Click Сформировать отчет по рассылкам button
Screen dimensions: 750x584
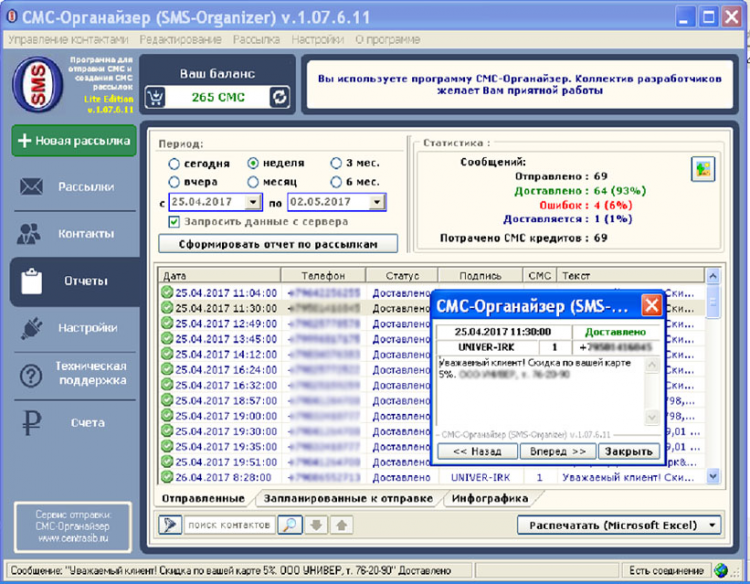point(278,244)
